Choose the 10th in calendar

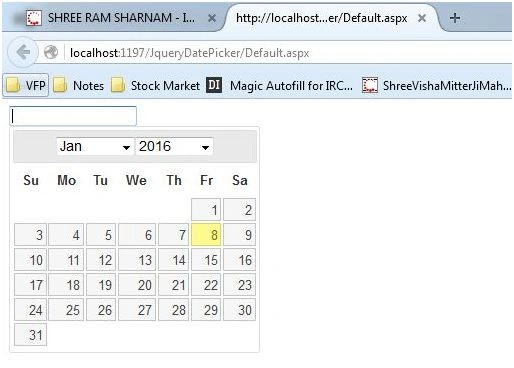click(x=30, y=260)
